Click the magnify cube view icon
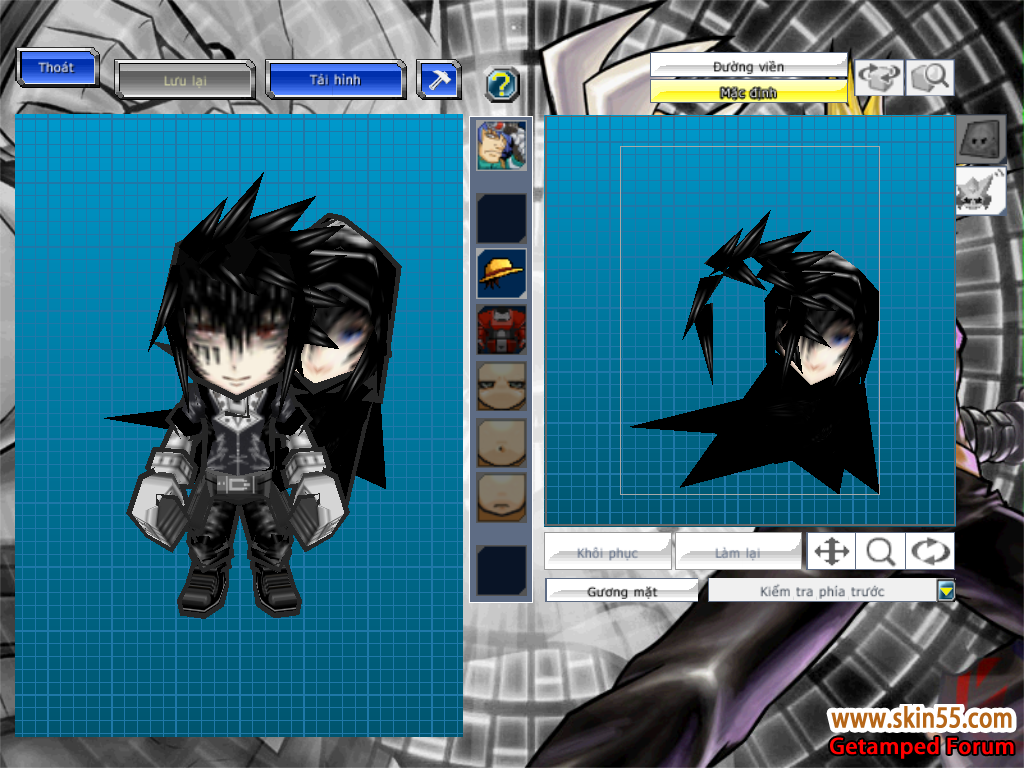 (929, 78)
